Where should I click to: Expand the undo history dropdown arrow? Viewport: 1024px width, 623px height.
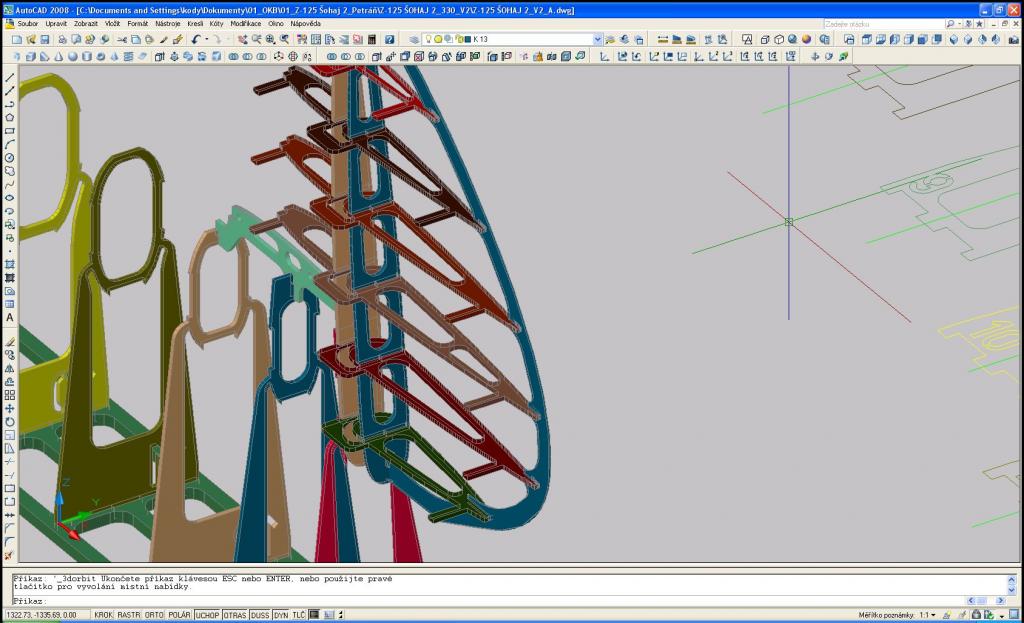(x=207, y=39)
